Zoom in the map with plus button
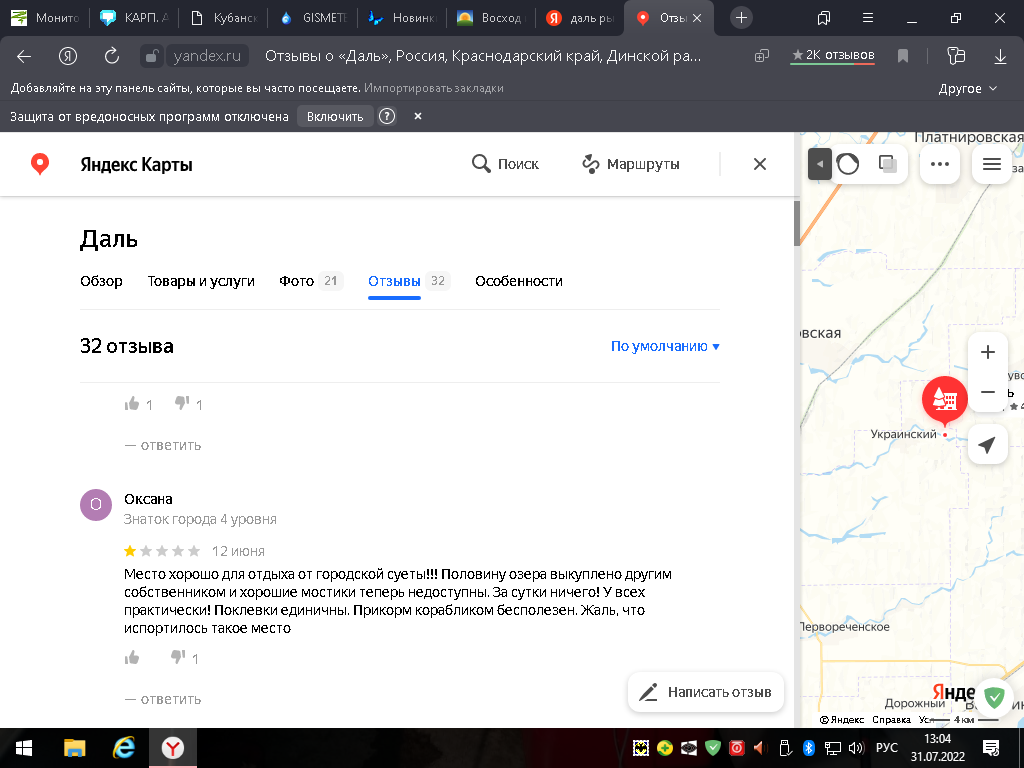Viewport: 1024px width, 768px height. point(988,352)
